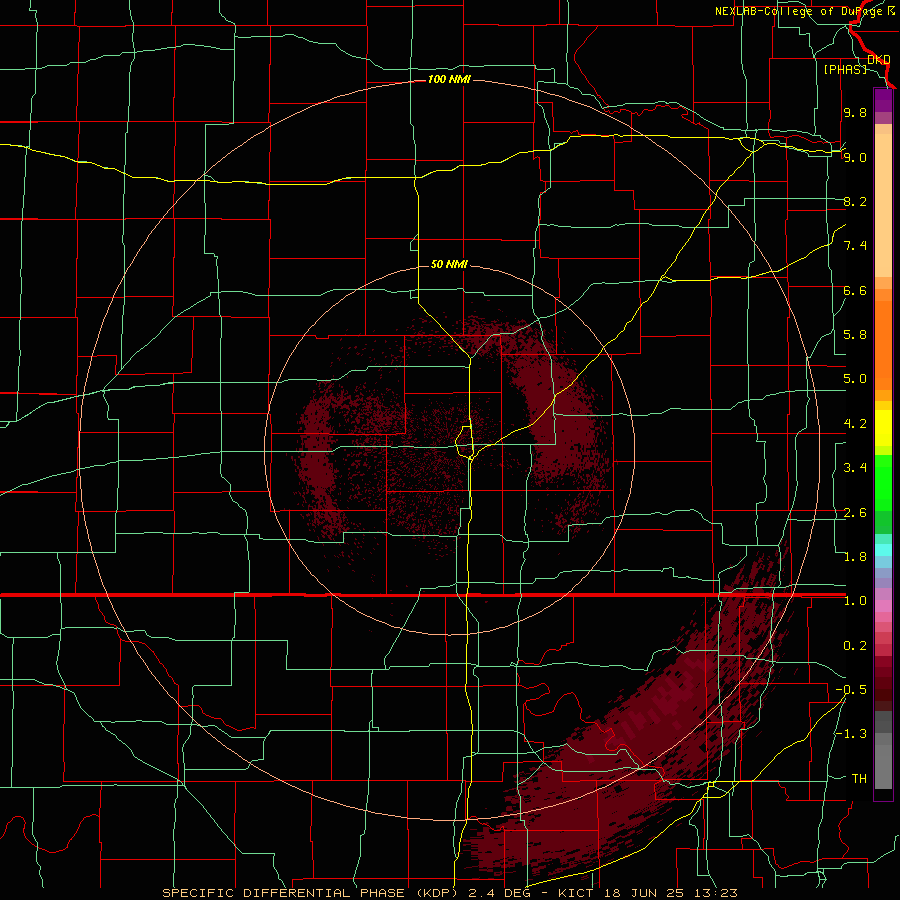Image resolution: width=900 pixels, height=900 pixels.
Task: Click the -0.5 value on the color scale
Action: (x=851, y=690)
